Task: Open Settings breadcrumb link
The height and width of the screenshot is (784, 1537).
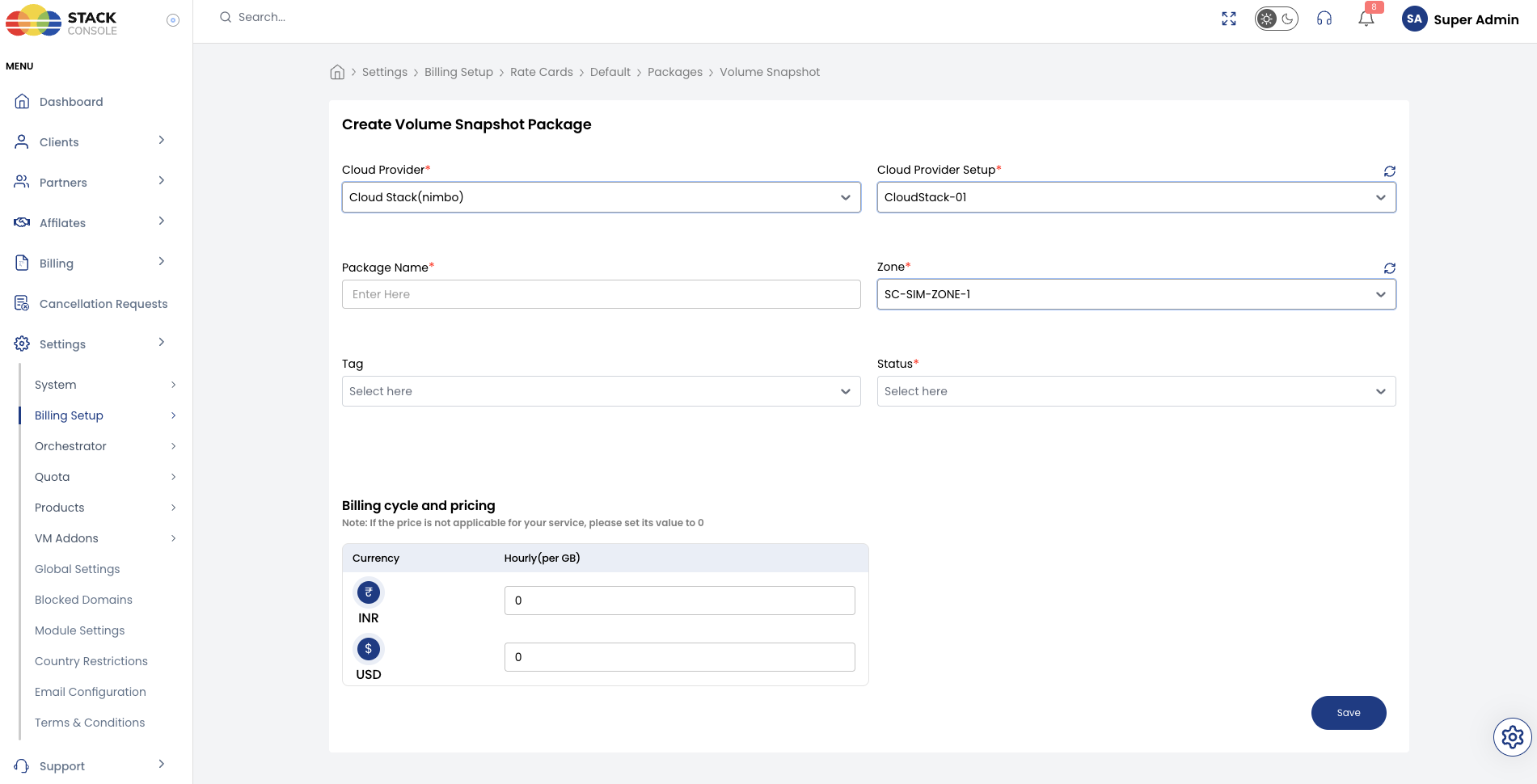Action: pyautogui.click(x=385, y=72)
